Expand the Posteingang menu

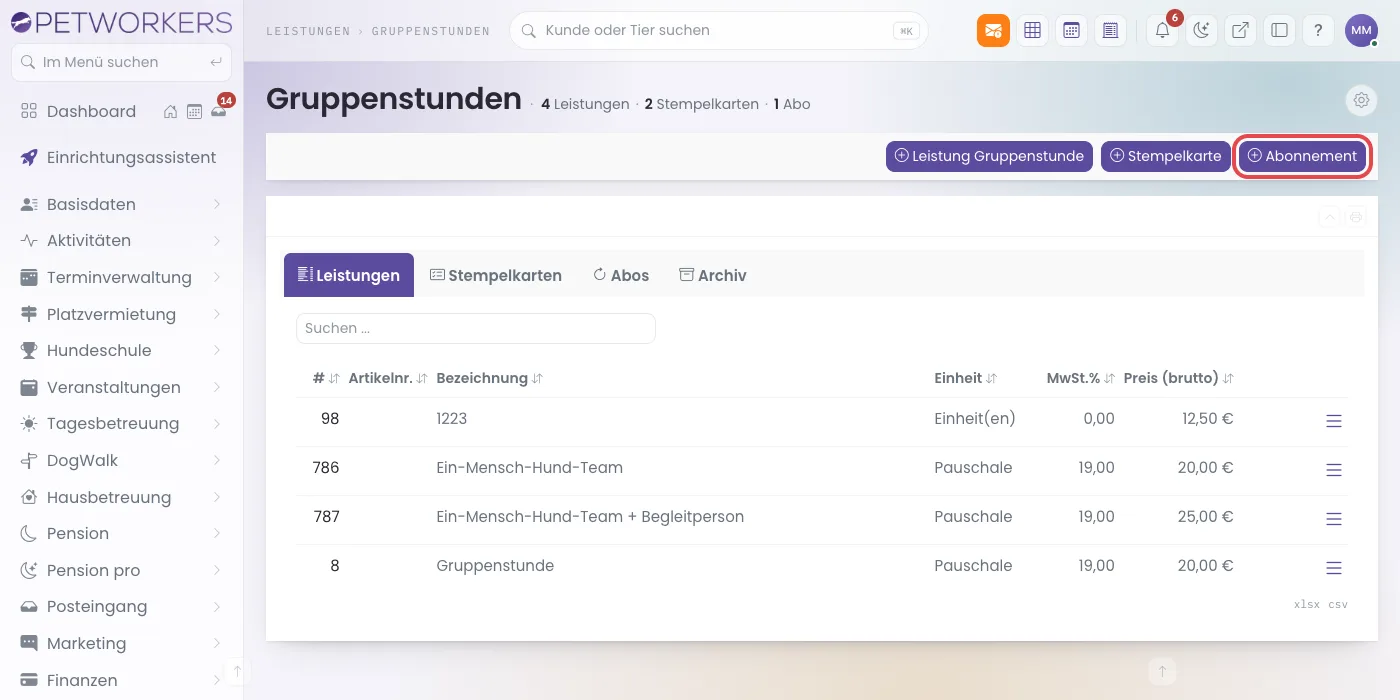click(121, 607)
